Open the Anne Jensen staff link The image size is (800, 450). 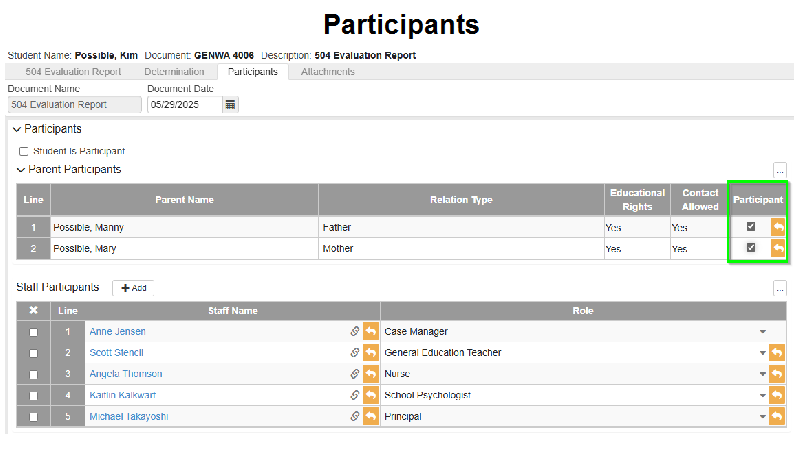tap(117, 332)
